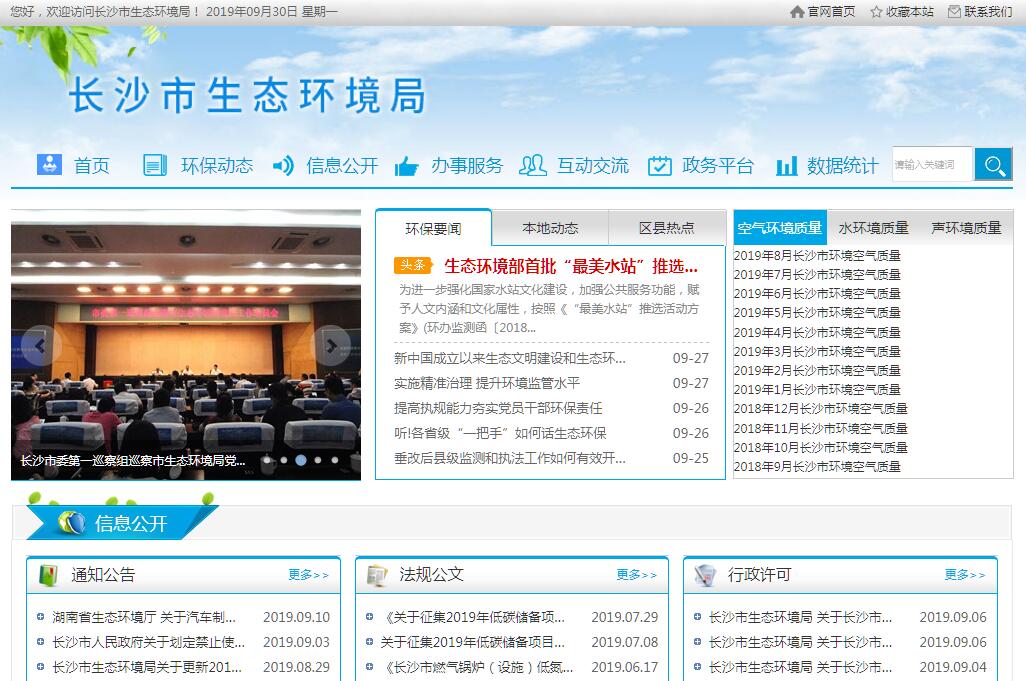Screen dimensions: 1026x681
Task: Open the 环保动态 menu item
Action: pos(217,166)
